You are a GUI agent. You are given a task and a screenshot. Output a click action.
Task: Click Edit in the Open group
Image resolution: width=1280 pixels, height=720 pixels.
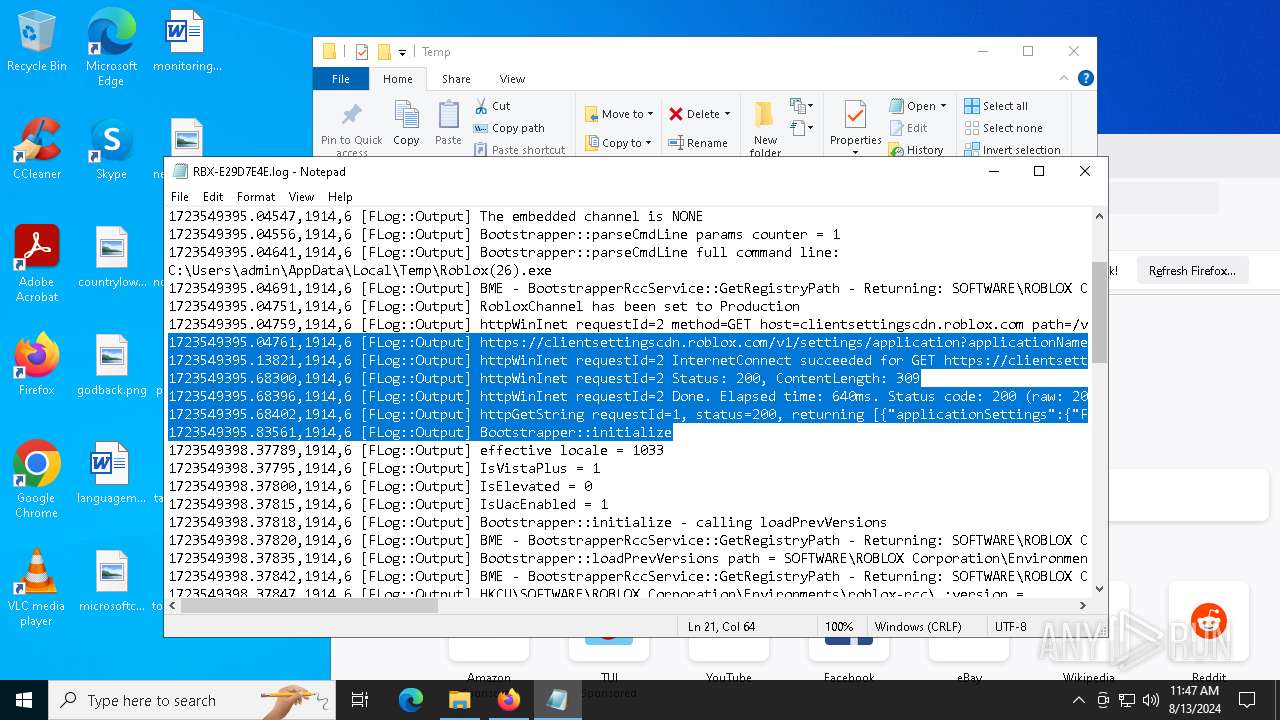pos(908,128)
